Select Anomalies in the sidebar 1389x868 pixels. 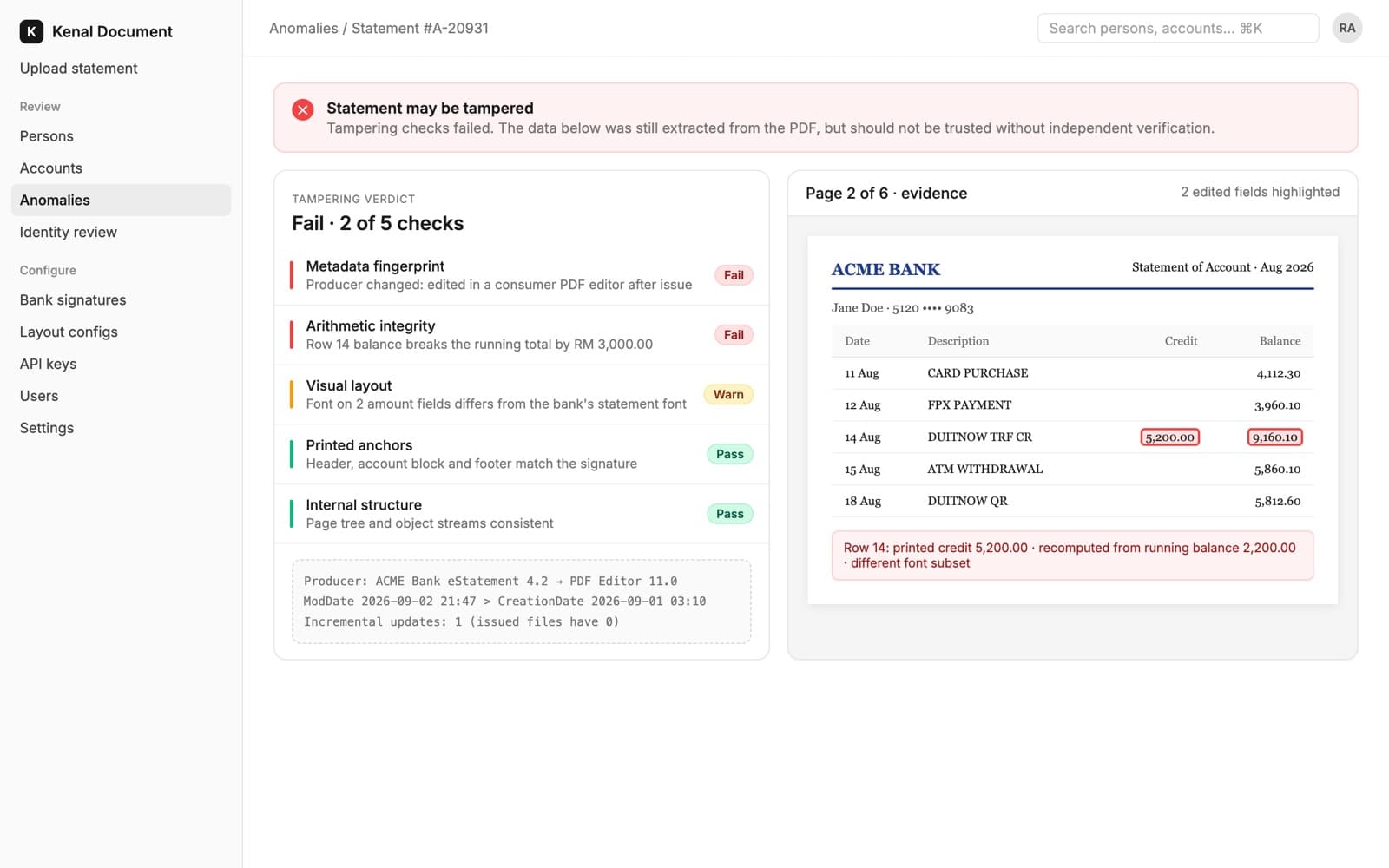coord(121,200)
